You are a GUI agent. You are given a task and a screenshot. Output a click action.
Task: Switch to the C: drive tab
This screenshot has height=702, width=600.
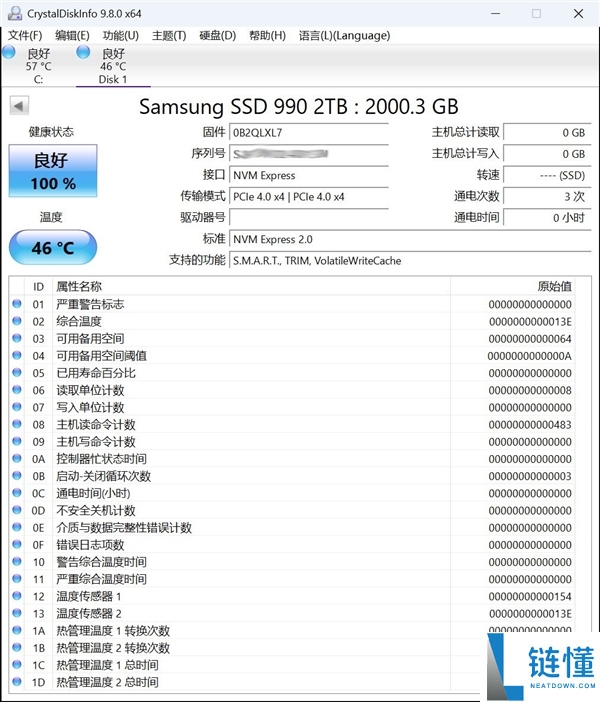(39, 66)
